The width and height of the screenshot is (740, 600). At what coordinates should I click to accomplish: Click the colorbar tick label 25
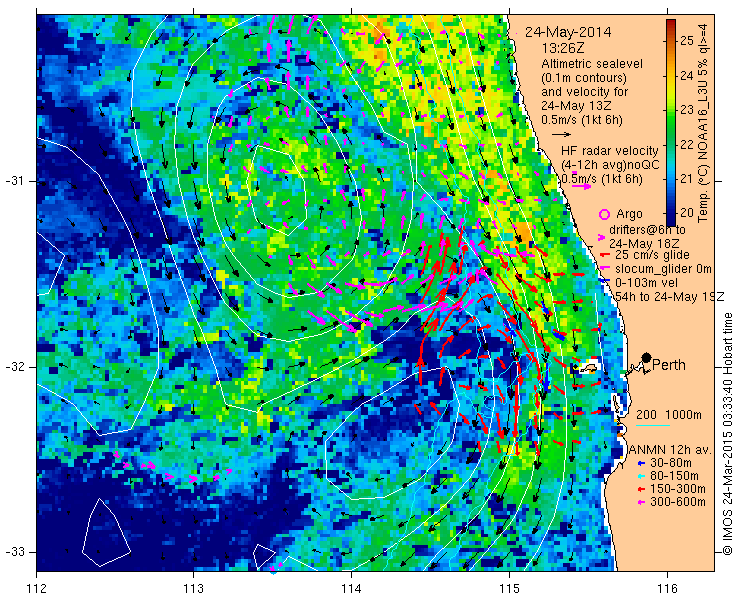(687, 41)
